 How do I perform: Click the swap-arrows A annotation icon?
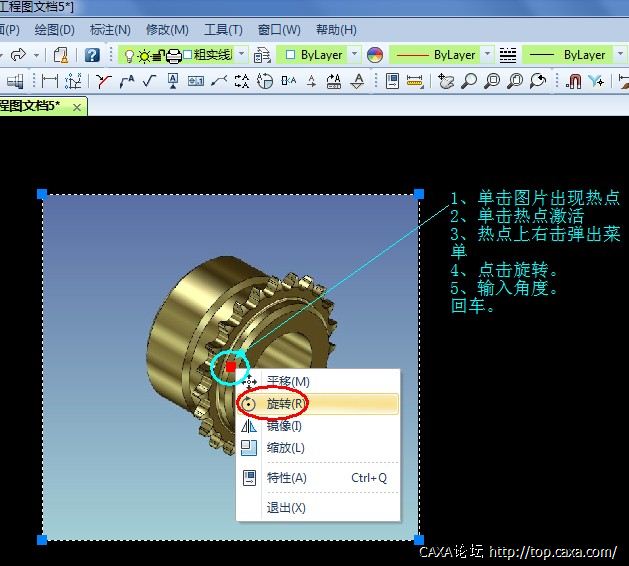click(x=242, y=81)
